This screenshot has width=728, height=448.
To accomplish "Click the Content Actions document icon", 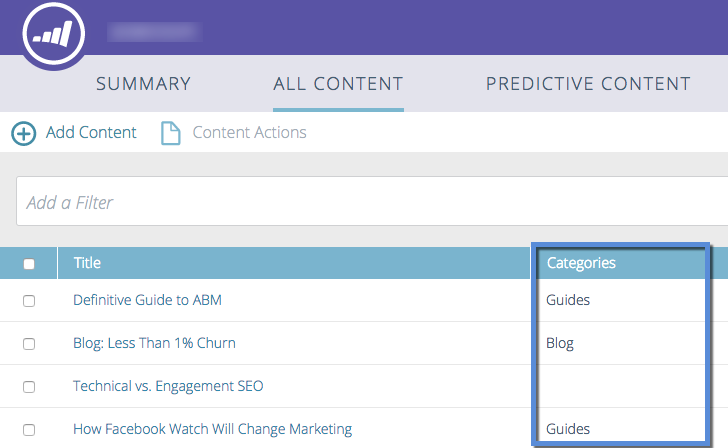I will click(x=170, y=133).
